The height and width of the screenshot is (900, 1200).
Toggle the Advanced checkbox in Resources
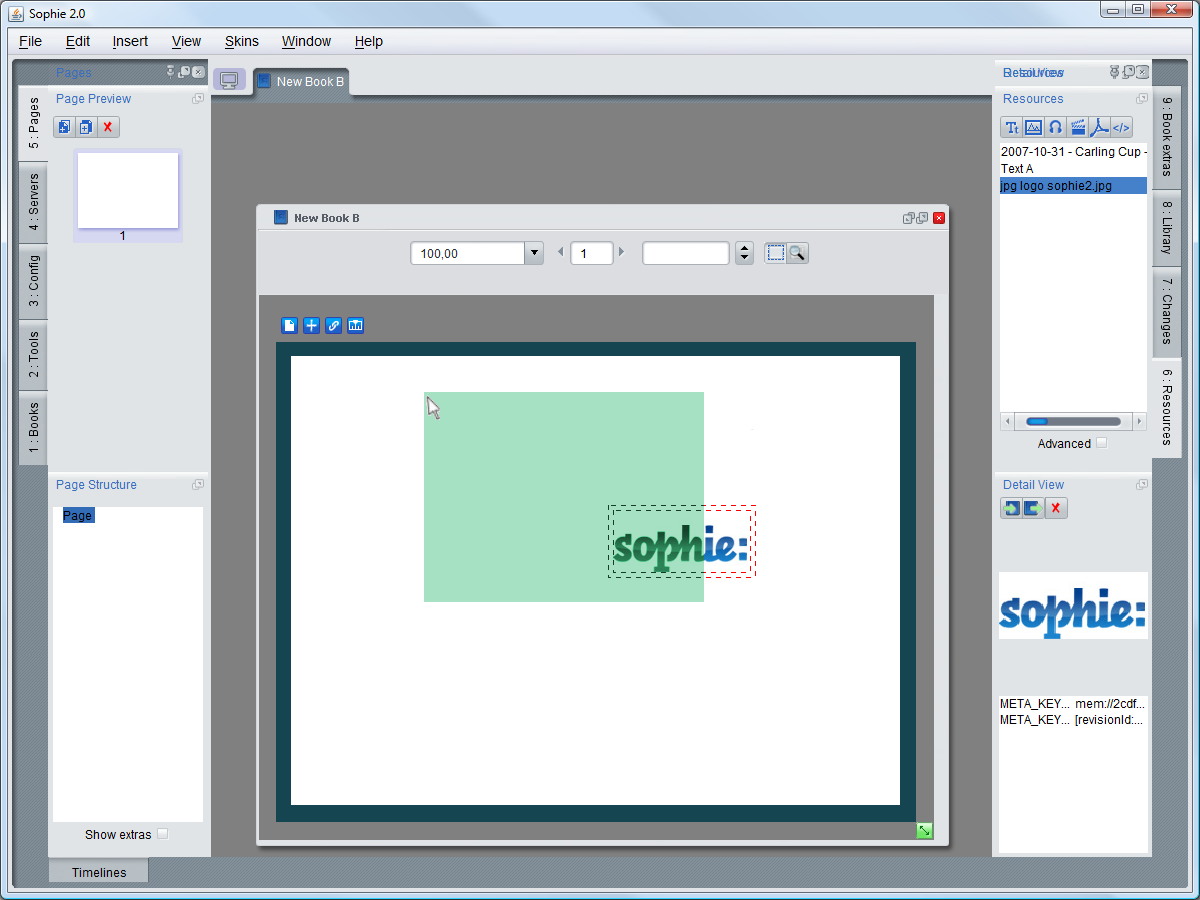click(x=1102, y=443)
